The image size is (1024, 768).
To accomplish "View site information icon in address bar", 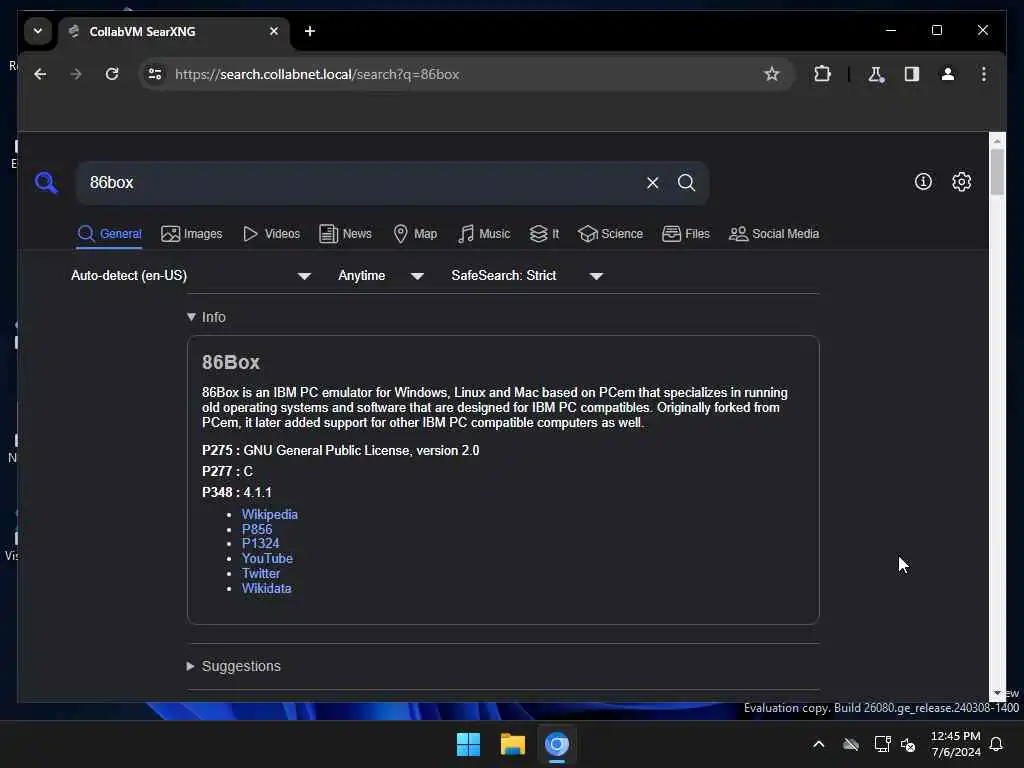I will 155,74.
